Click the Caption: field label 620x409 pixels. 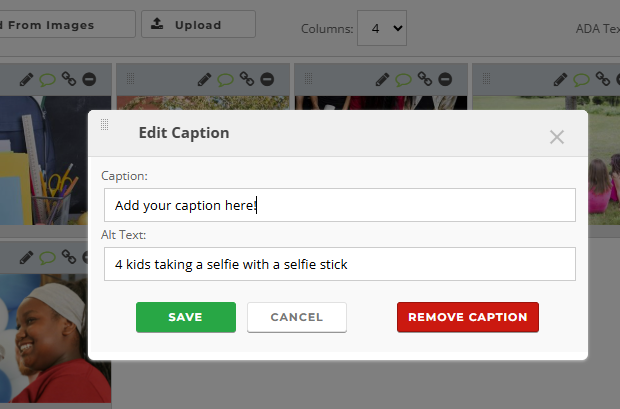click(124, 176)
